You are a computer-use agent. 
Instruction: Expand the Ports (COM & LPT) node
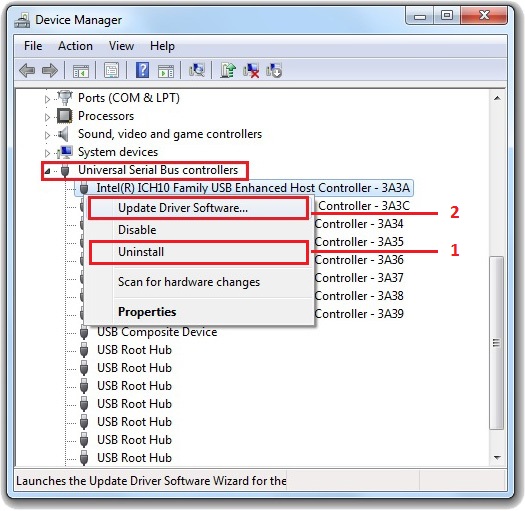(47, 99)
